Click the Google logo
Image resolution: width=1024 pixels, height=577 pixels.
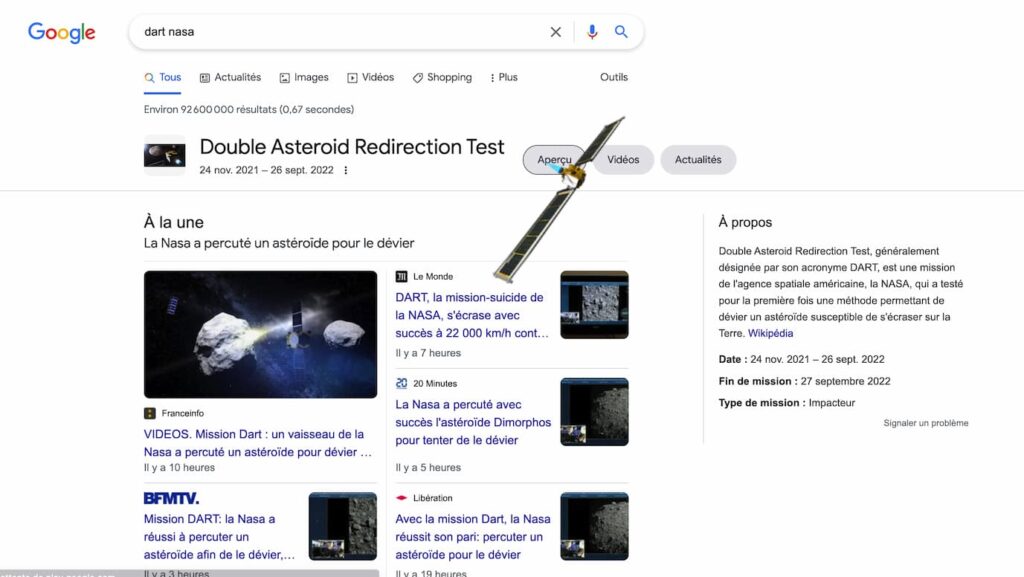click(61, 32)
